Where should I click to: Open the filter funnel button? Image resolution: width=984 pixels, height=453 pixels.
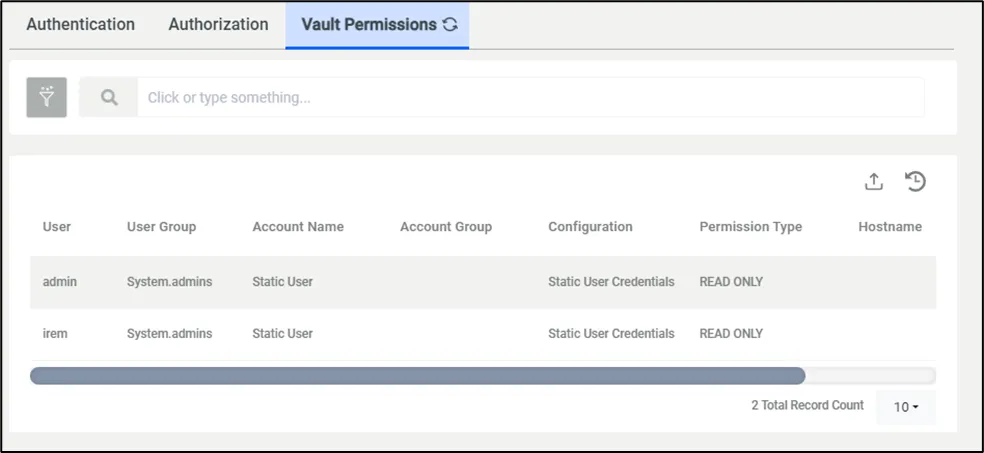46,97
